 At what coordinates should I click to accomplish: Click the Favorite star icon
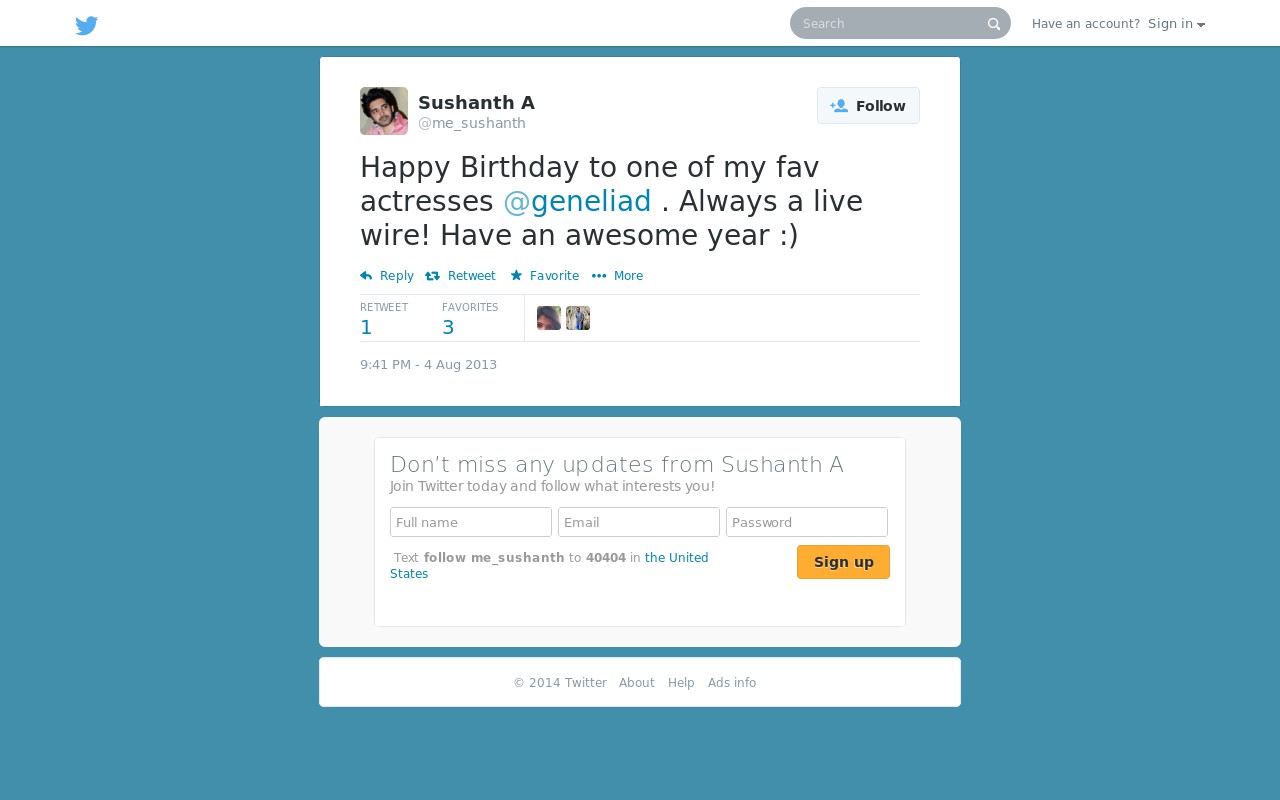(x=516, y=275)
